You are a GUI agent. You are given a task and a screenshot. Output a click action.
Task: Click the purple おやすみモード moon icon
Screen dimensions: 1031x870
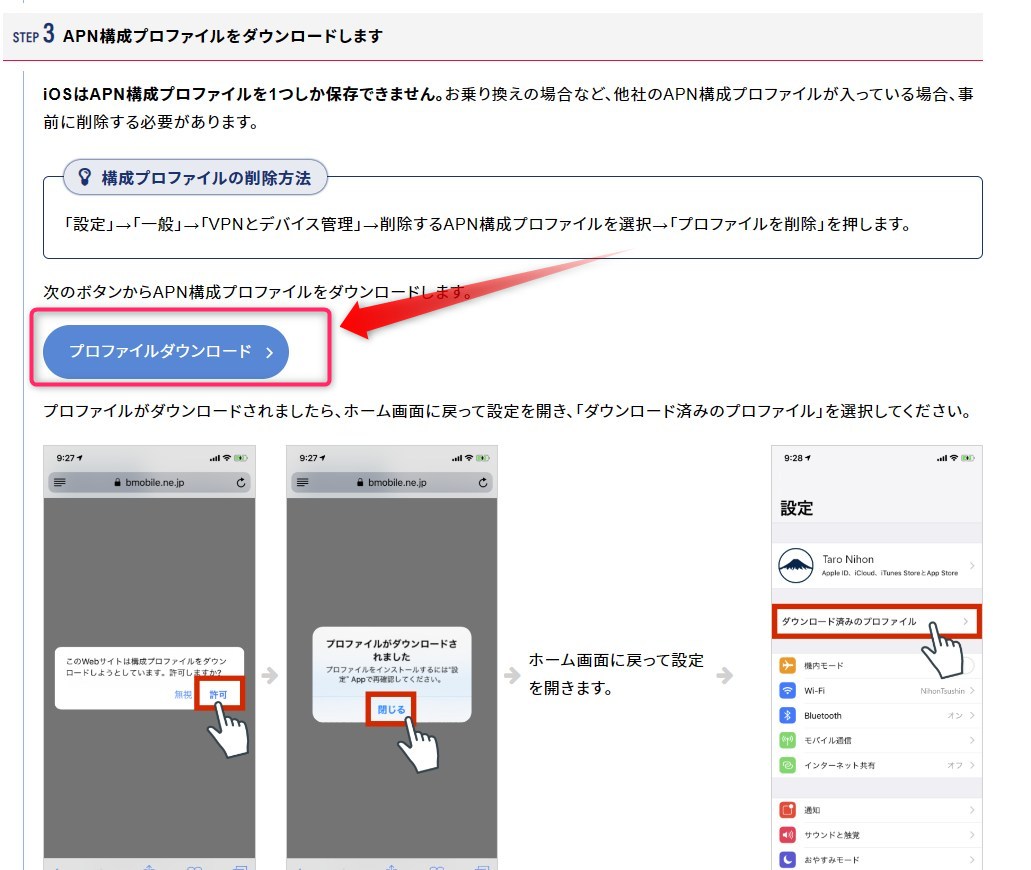point(788,860)
